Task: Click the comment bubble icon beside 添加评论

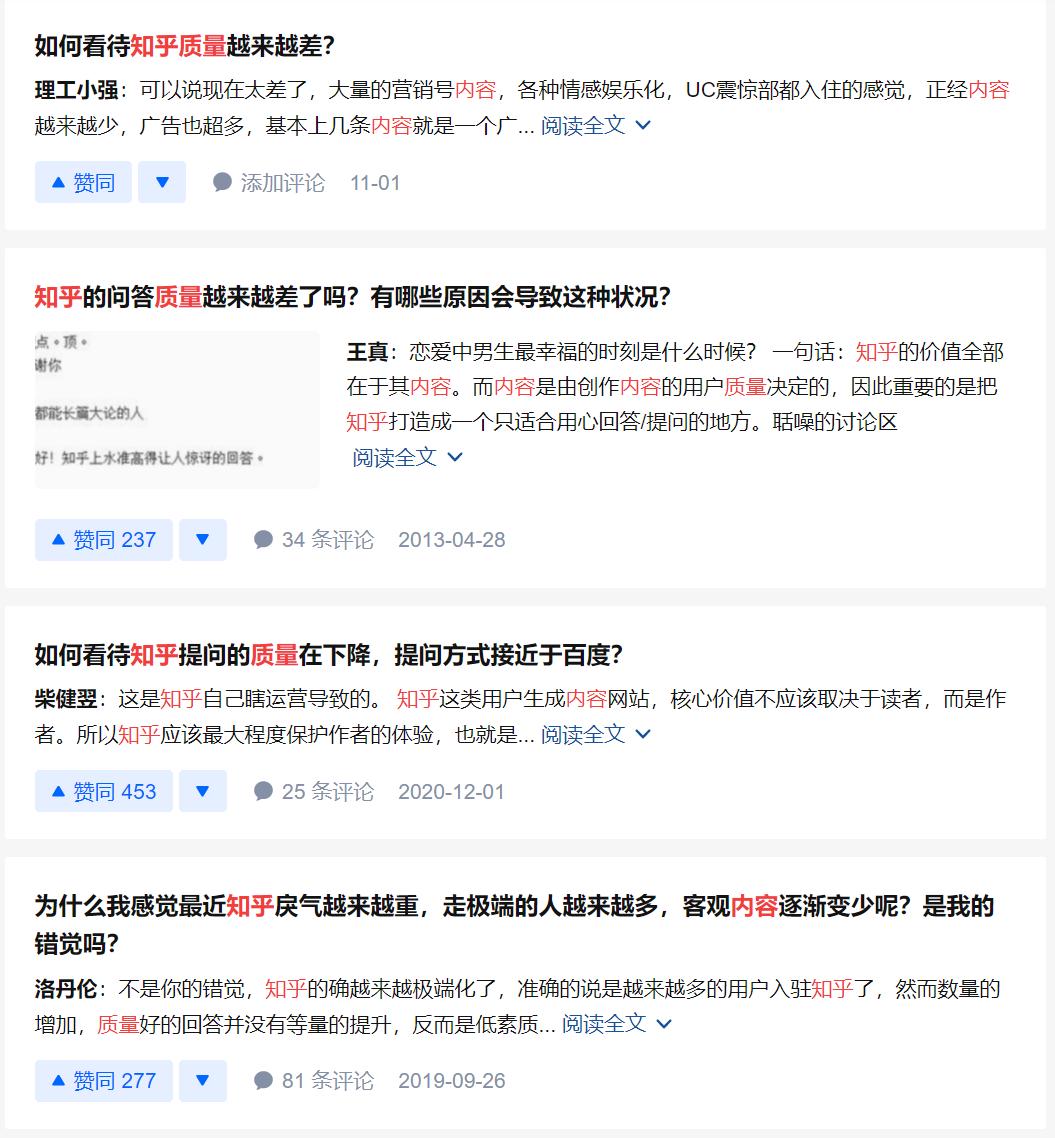Action: [222, 182]
